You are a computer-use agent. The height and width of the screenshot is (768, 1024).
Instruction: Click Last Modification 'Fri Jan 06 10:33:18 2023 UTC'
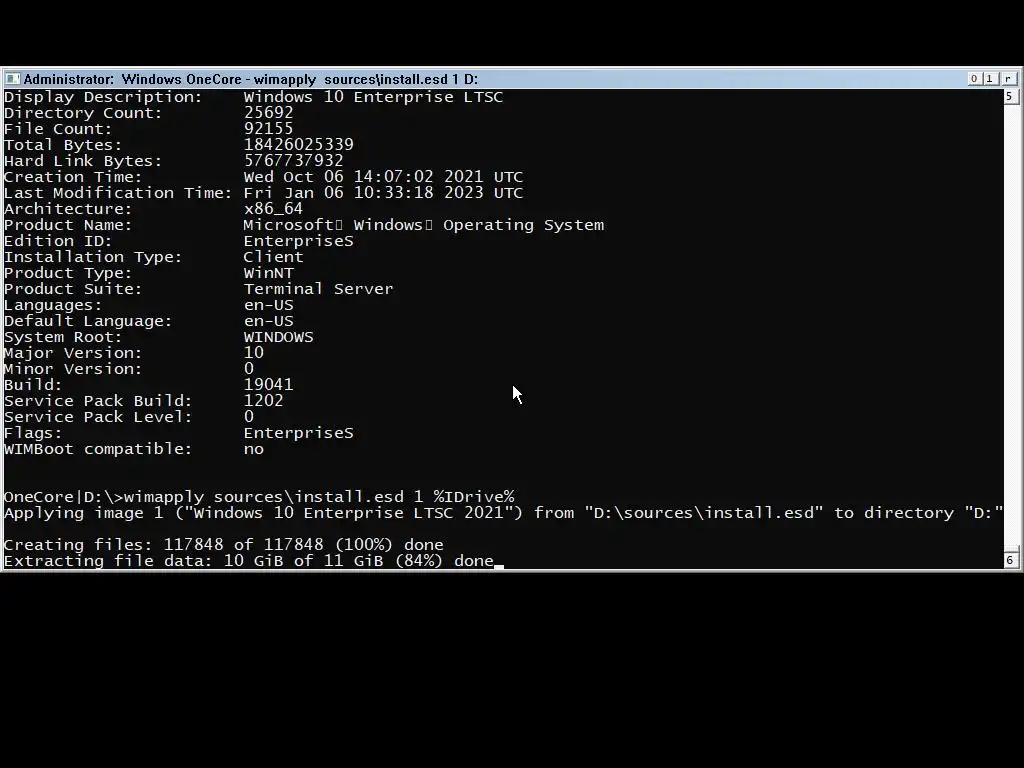pos(383,193)
